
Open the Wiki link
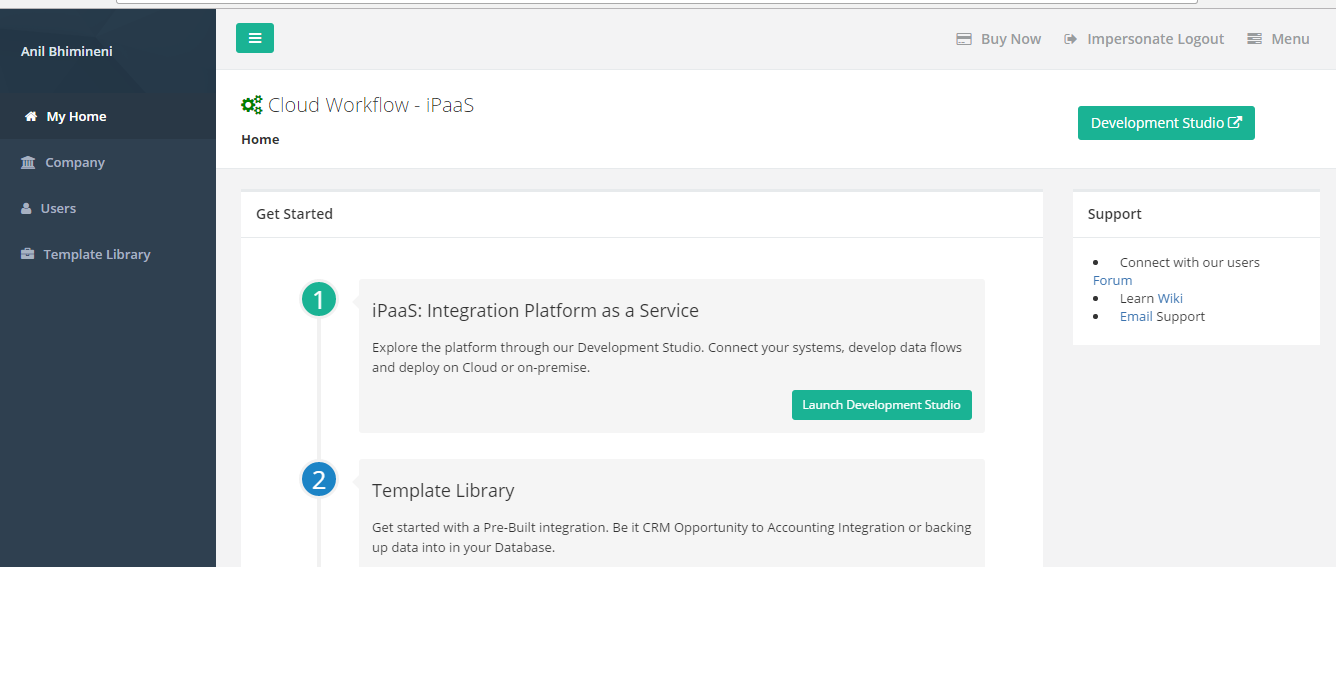tap(1170, 299)
